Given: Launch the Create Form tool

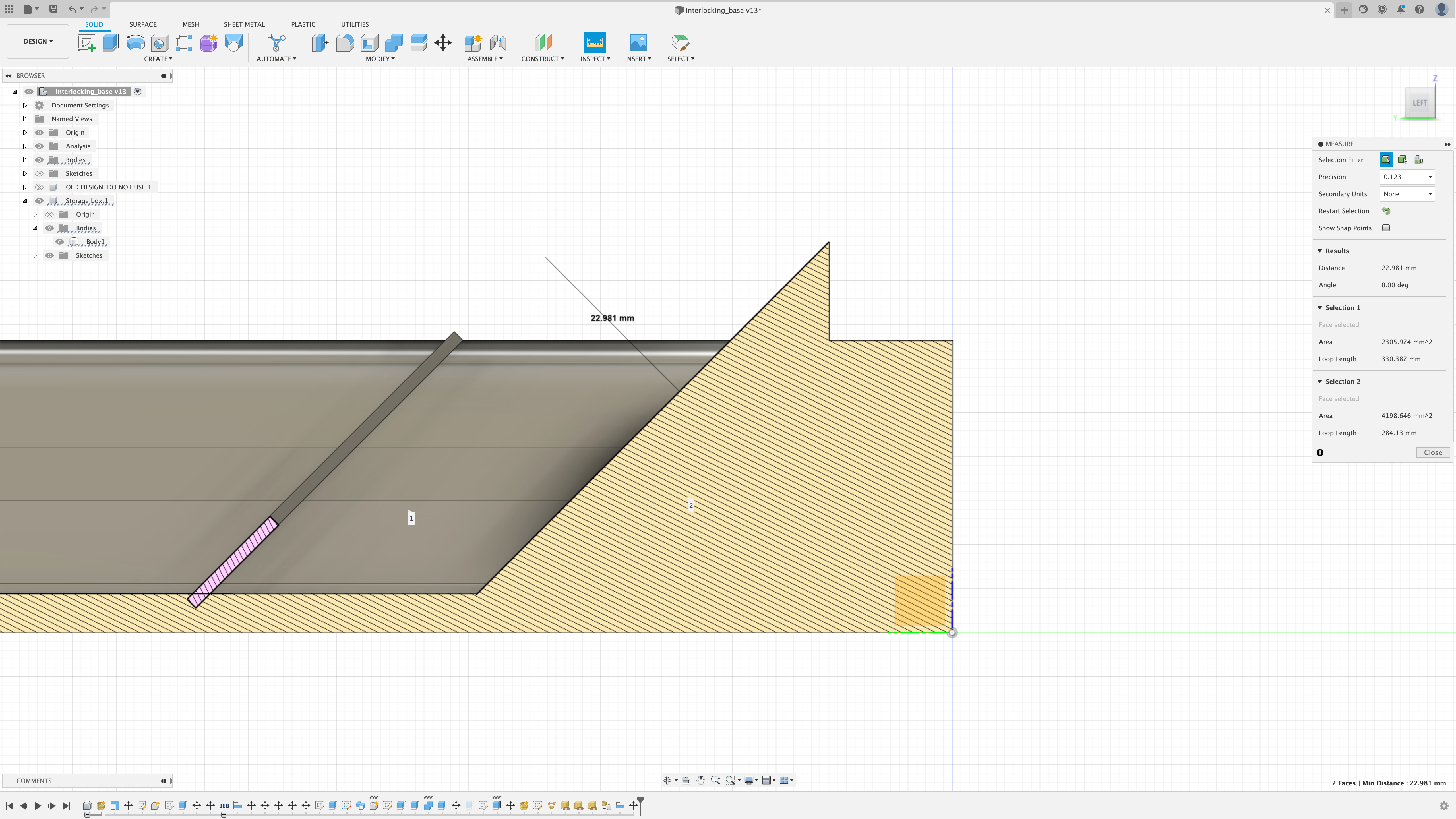Looking at the screenshot, I should (x=208, y=42).
